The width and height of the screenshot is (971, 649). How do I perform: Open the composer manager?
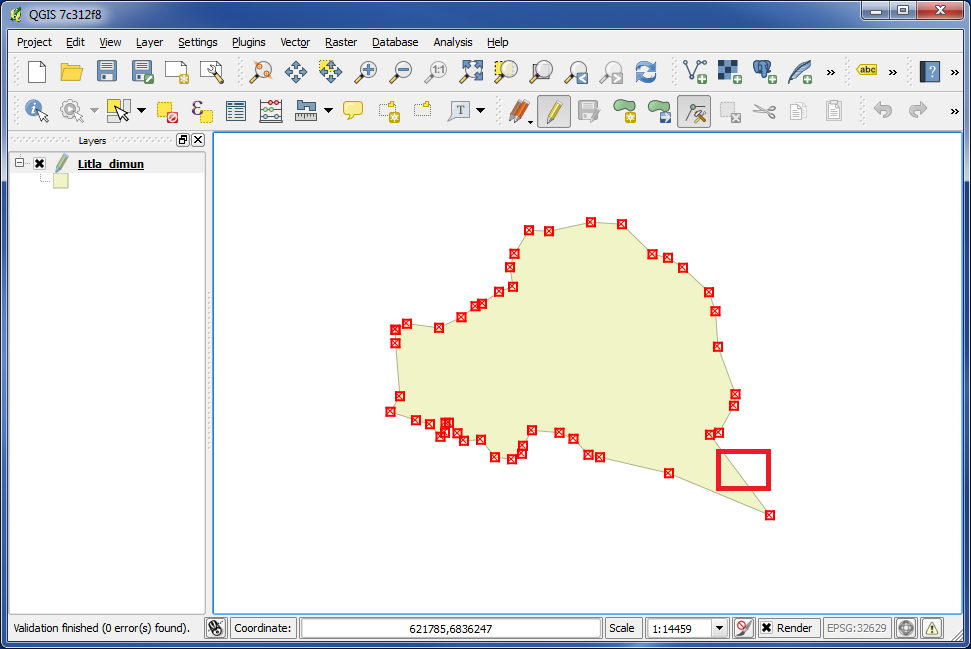coord(212,72)
